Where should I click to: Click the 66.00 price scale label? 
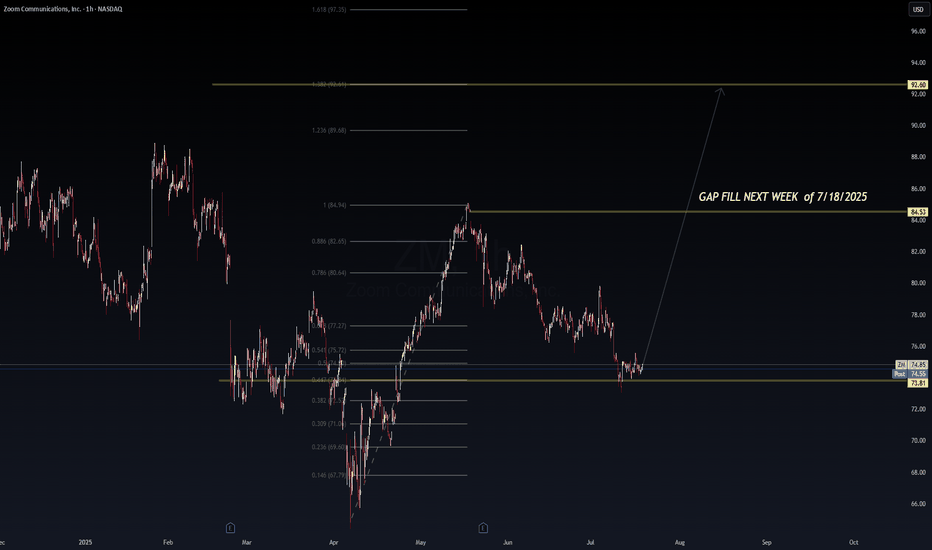tap(918, 504)
